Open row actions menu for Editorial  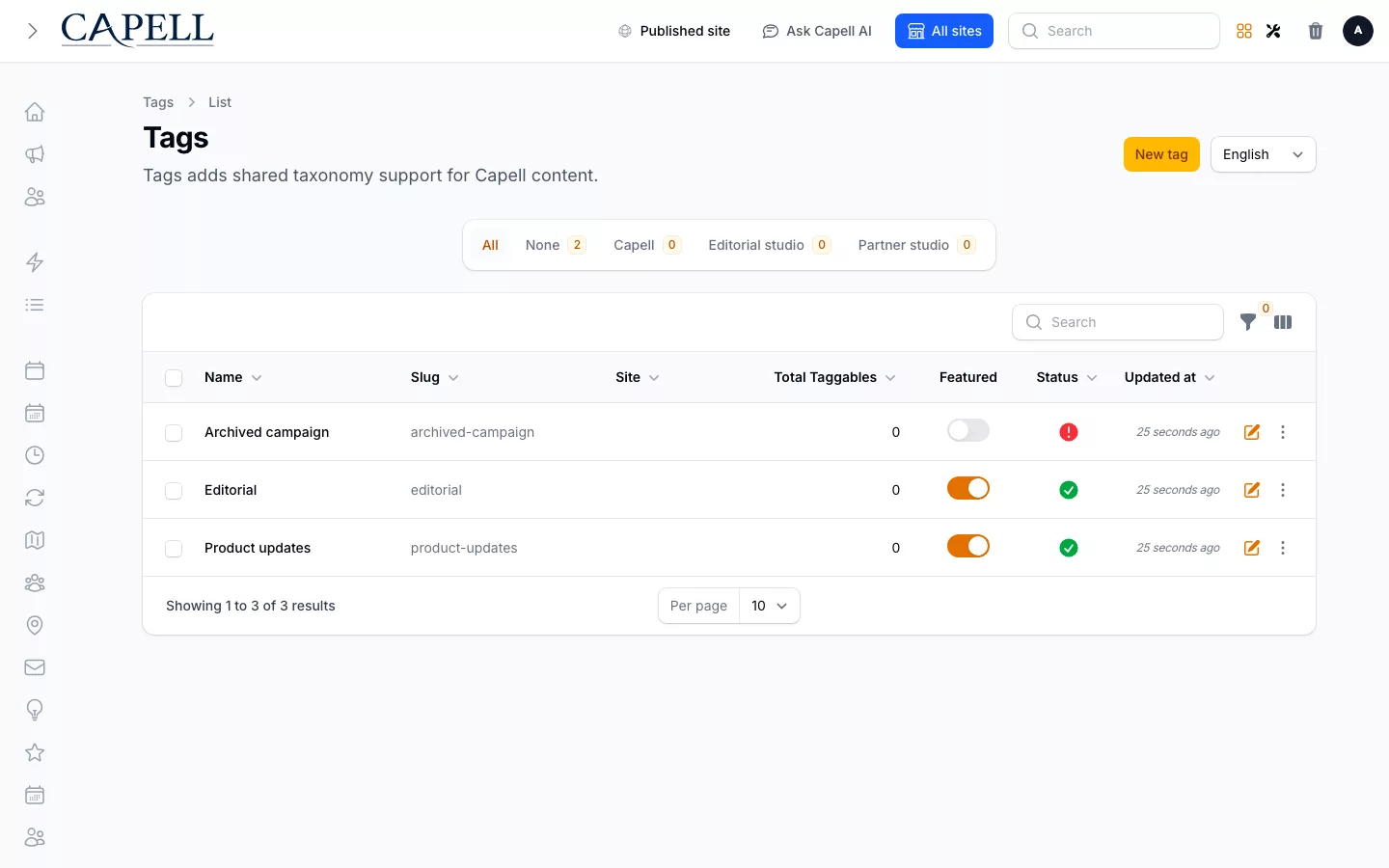(x=1283, y=490)
